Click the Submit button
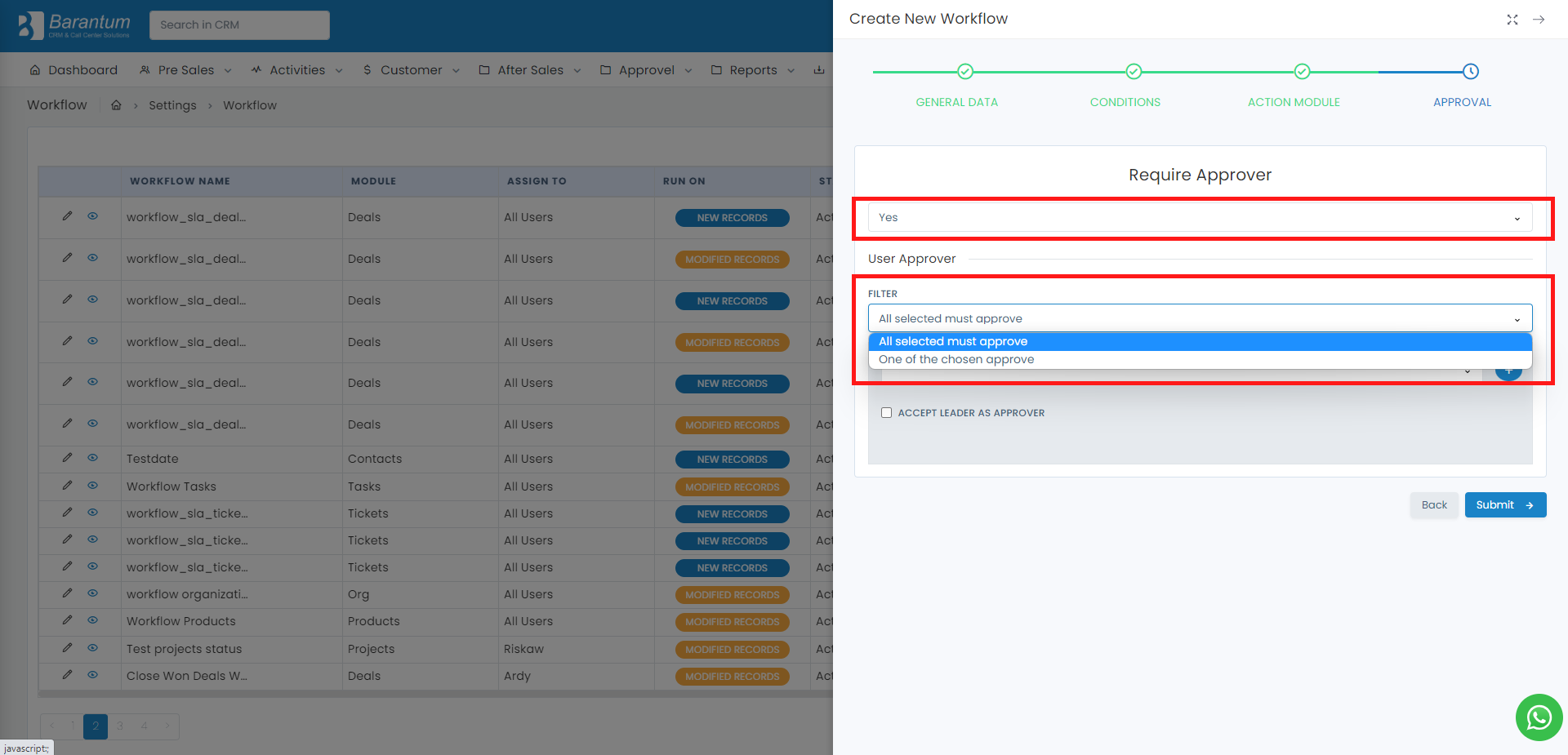 pos(1504,505)
